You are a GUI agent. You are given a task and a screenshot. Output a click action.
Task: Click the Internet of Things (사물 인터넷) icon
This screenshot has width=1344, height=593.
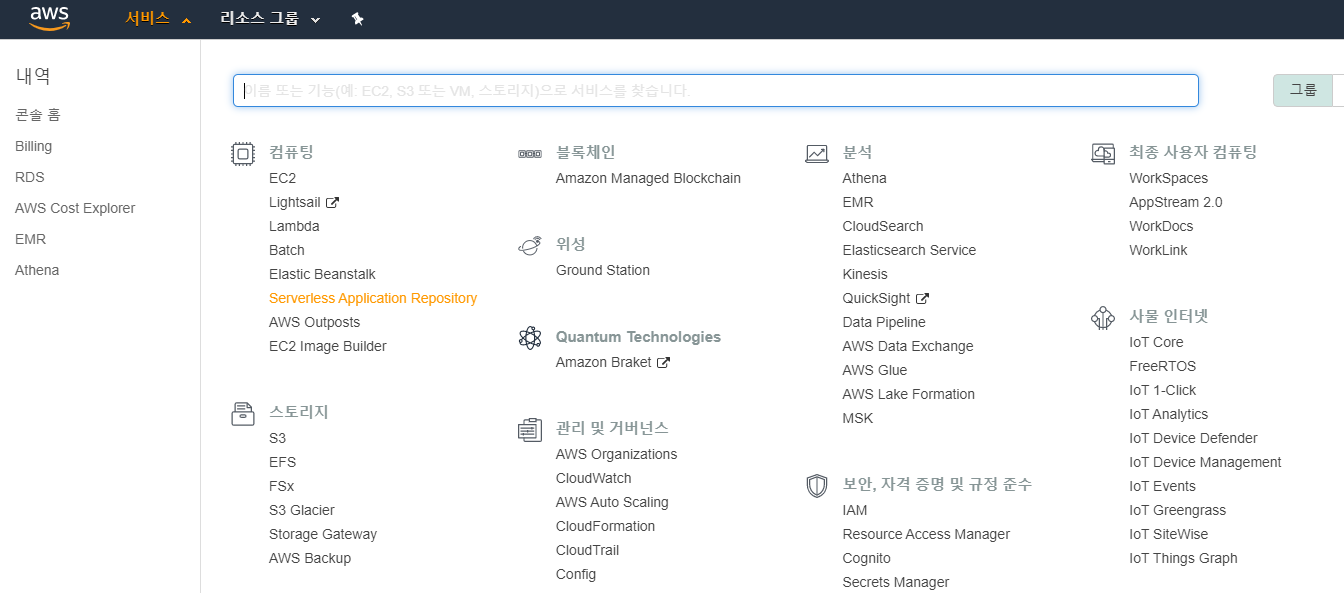[x=1102, y=318]
